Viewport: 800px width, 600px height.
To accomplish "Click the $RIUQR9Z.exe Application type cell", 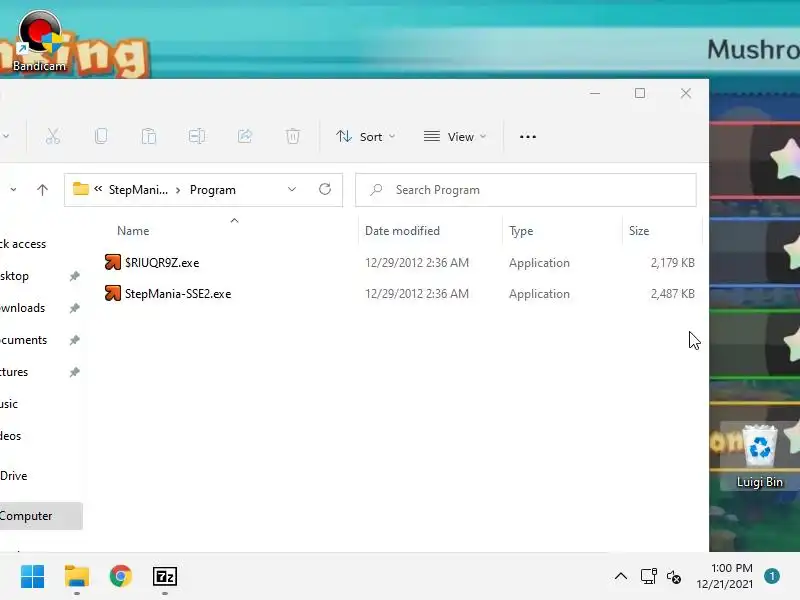I will coord(539,263).
